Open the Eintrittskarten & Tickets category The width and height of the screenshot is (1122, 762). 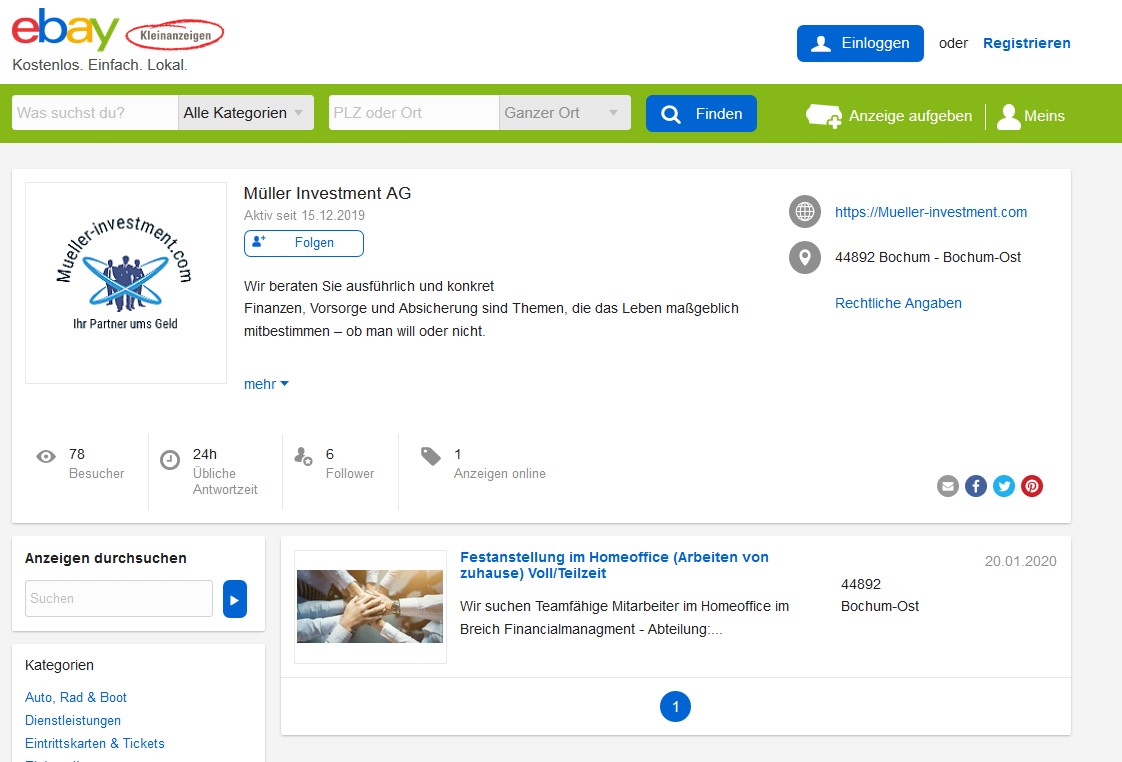[x=94, y=743]
